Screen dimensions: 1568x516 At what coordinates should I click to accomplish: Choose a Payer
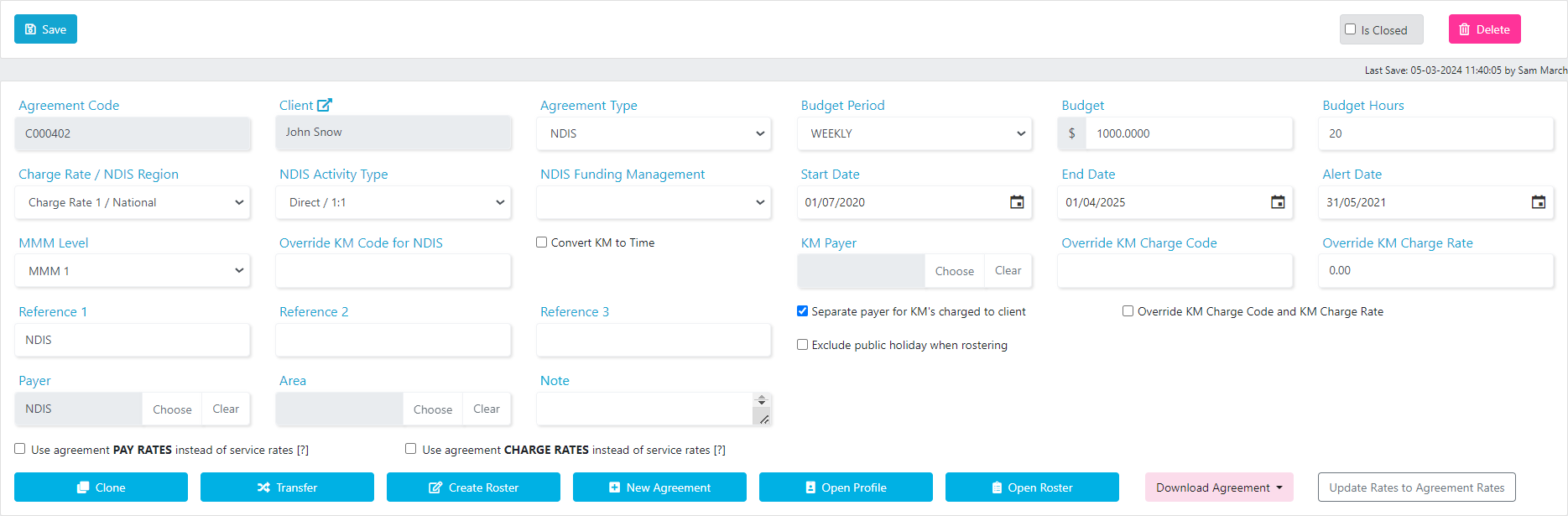click(172, 409)
